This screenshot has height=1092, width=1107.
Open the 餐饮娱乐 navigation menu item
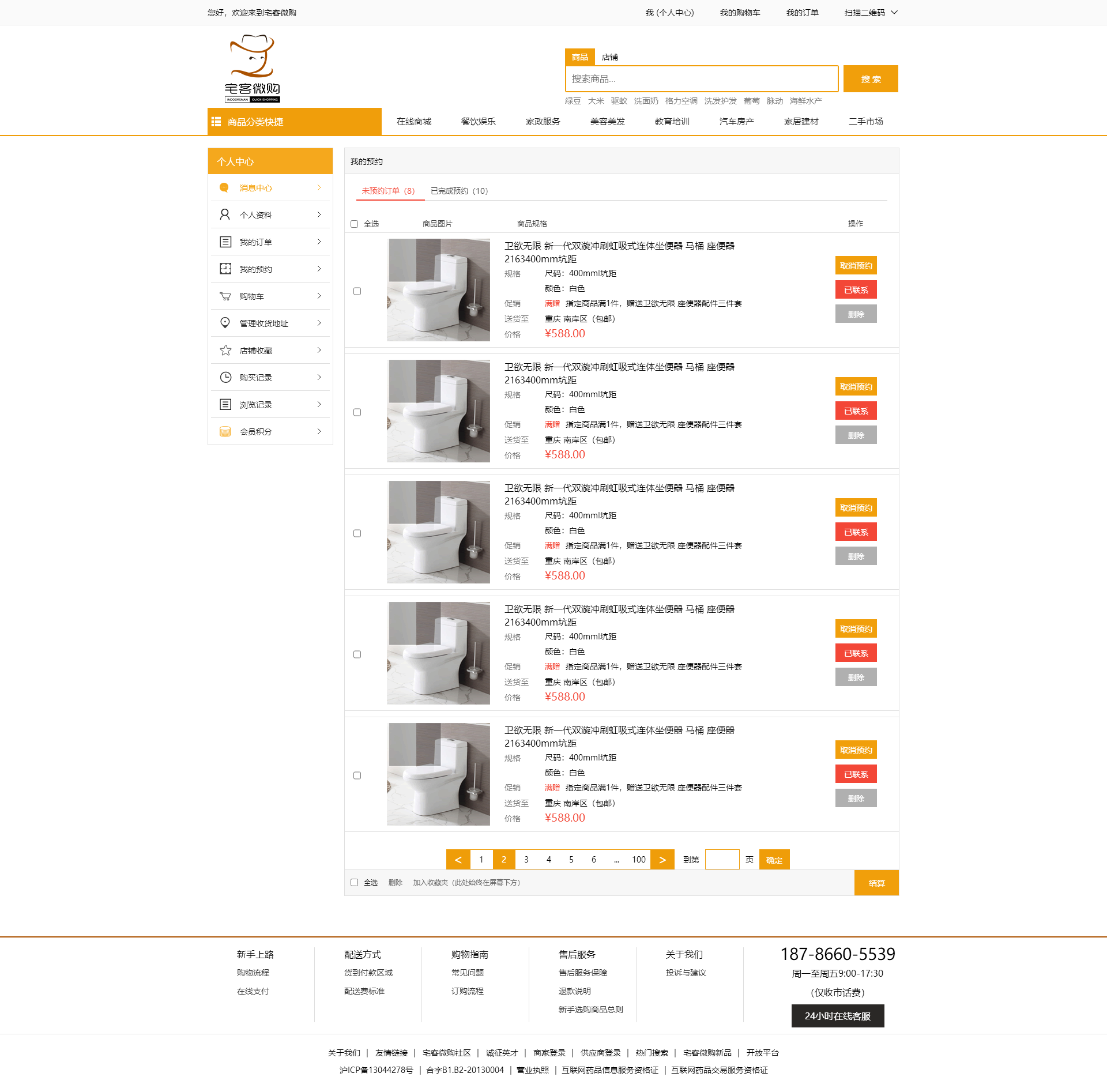(x=478, y=121)
